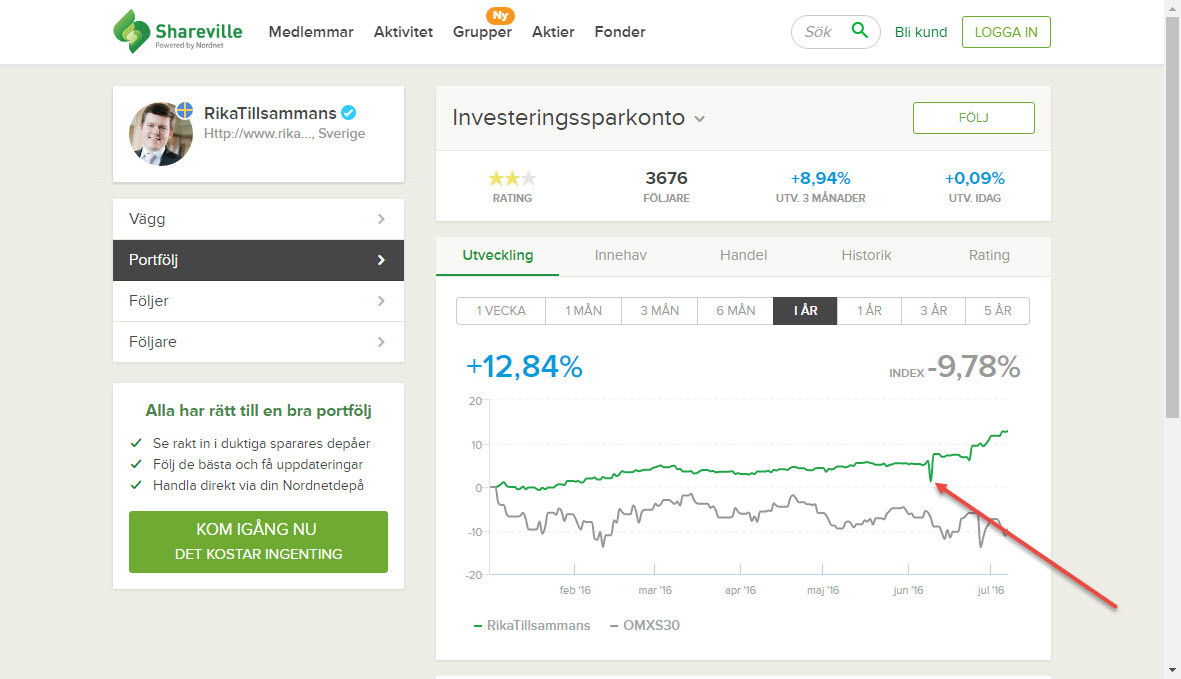Click into the Sök search field
Screen dimensions: 1181x679
point(820,32)
